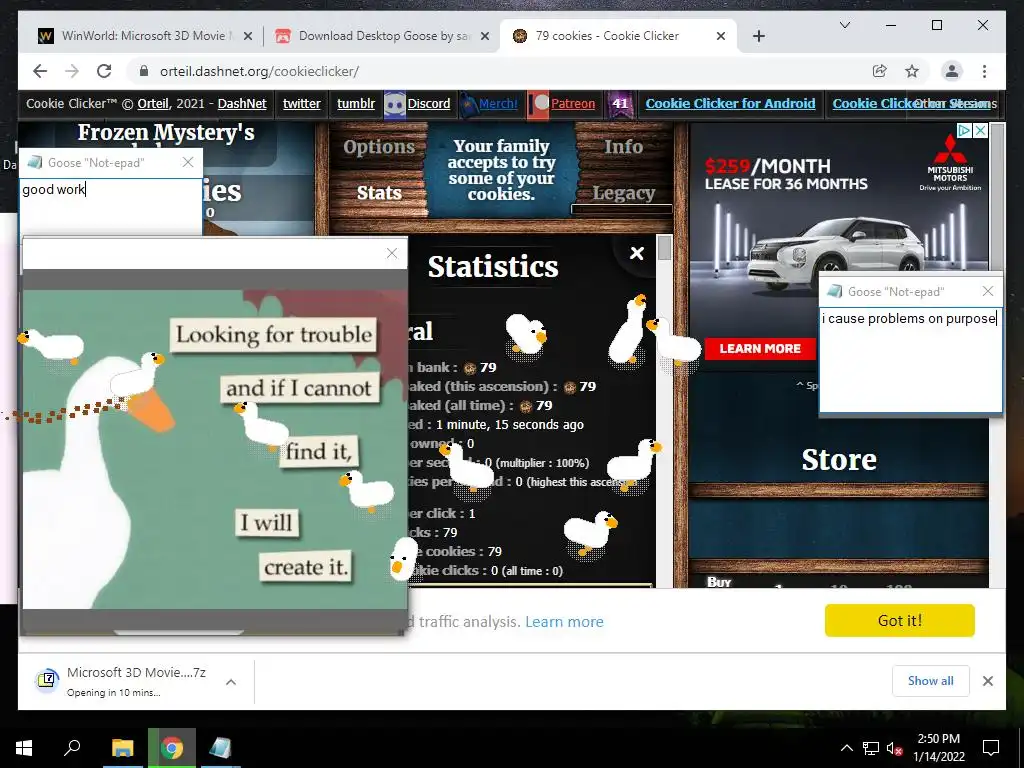The height and width of the screenshot is (768, 1024).
Task: Open the tab search chevron
Action: coord(844,25)
